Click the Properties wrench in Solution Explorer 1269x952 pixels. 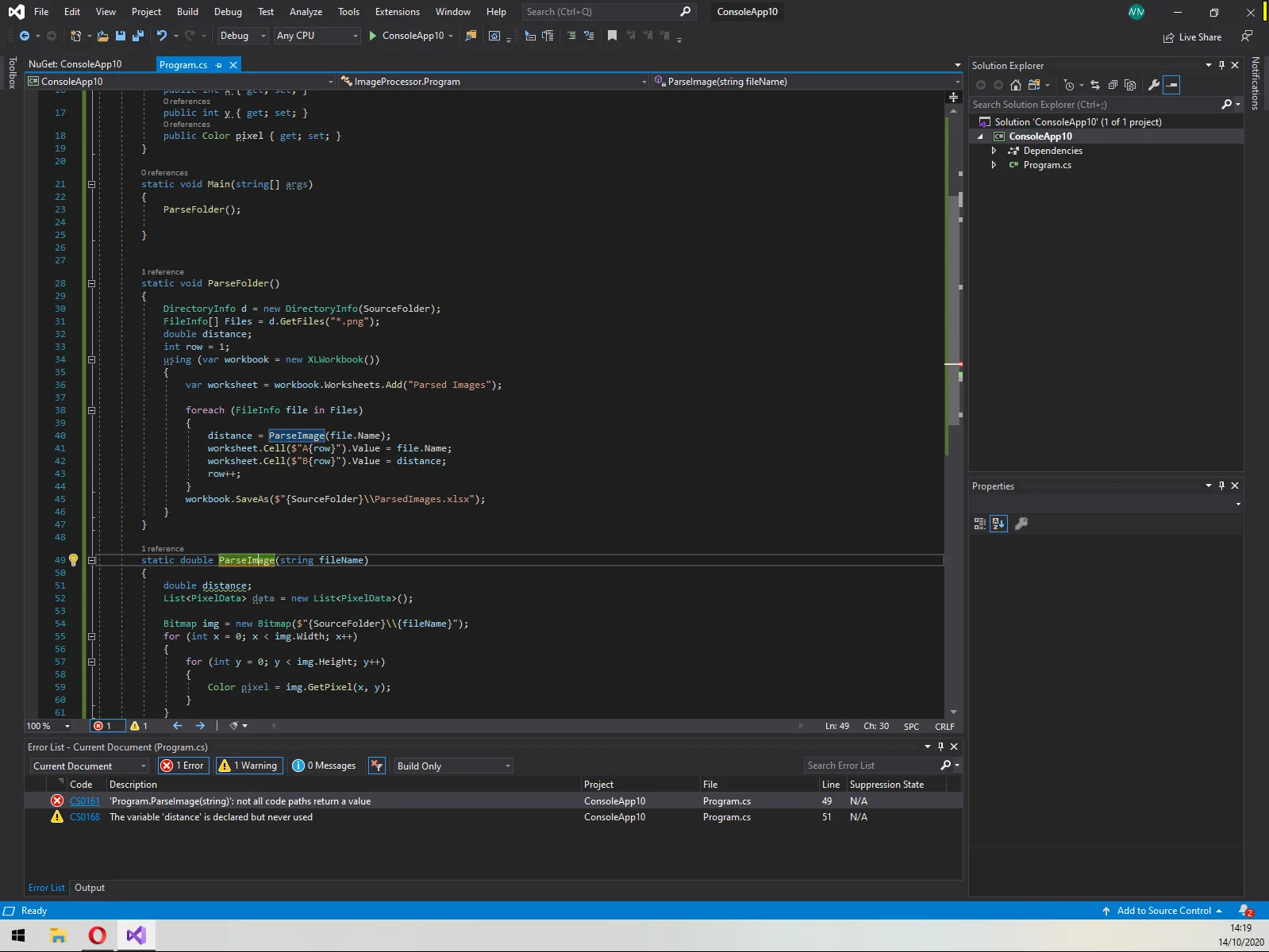coord(1154,85)
